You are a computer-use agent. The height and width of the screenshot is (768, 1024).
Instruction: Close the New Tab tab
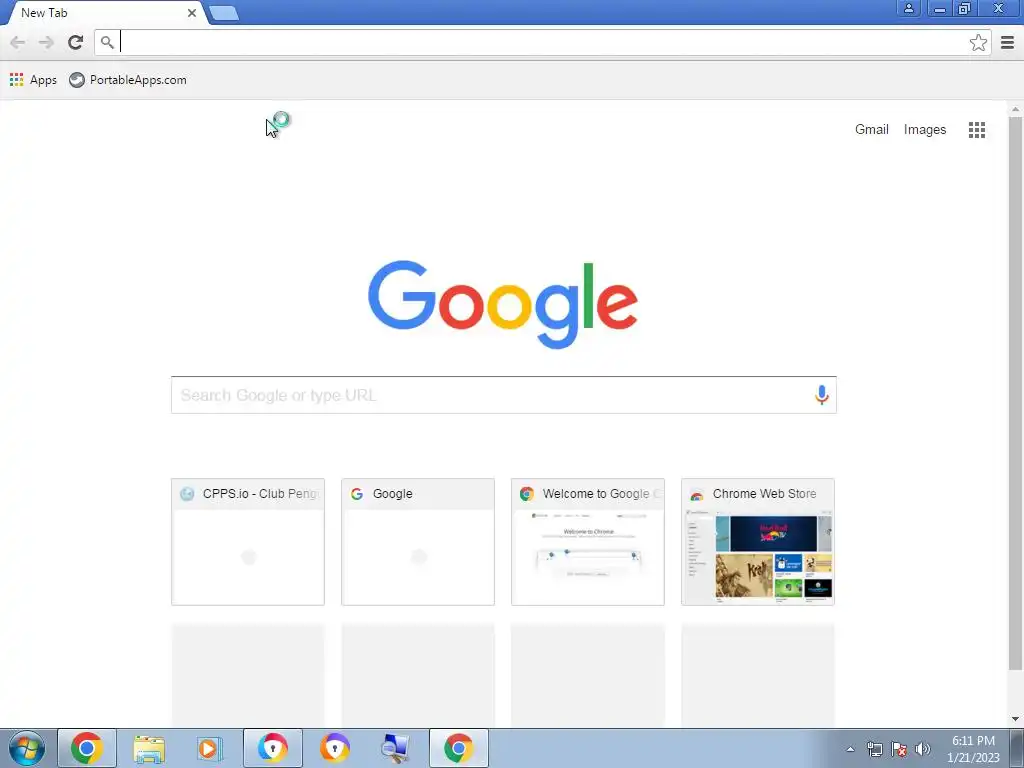click(x=191, y=13)
